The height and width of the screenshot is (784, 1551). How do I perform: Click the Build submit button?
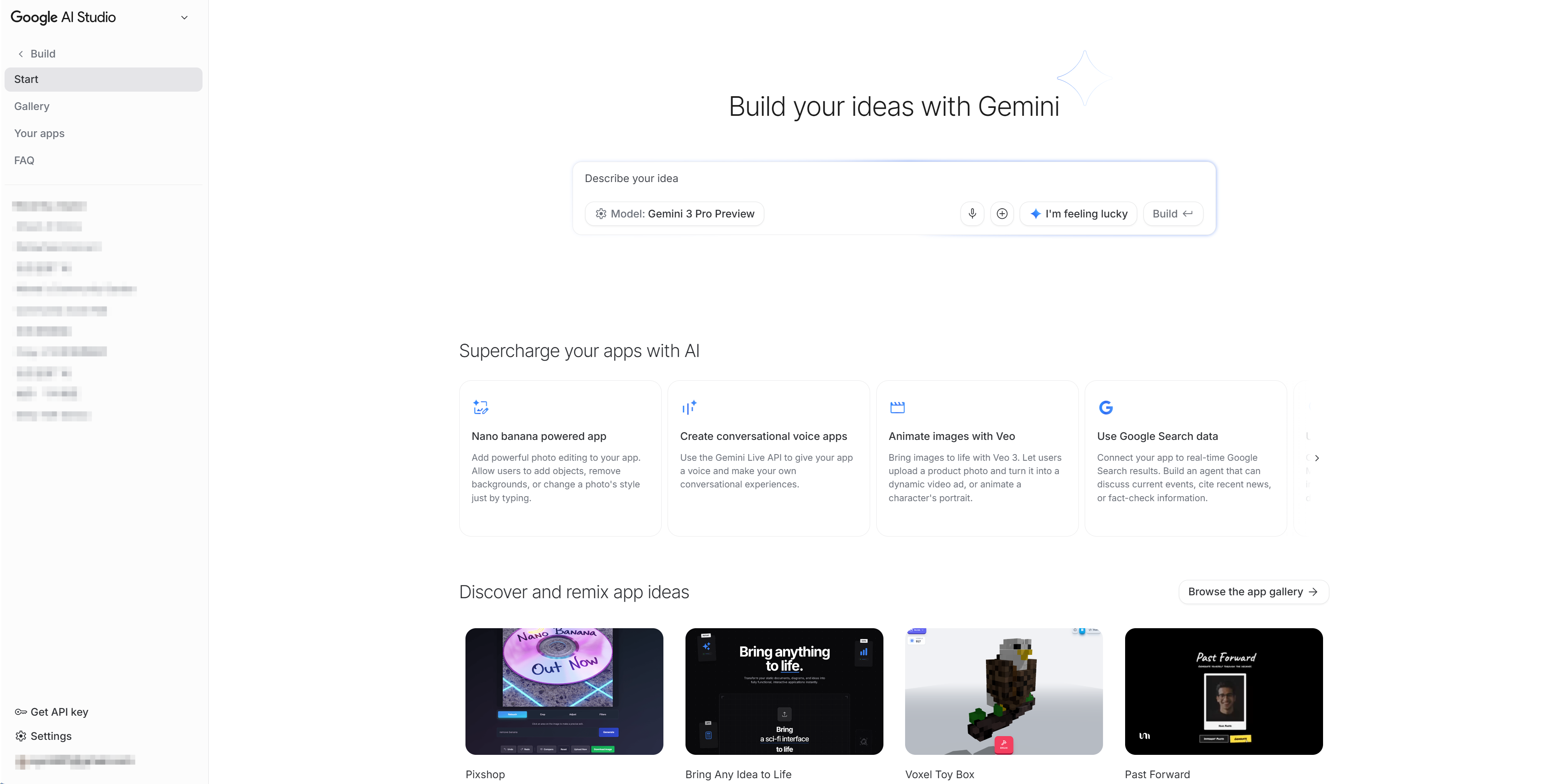point(1172,214)
